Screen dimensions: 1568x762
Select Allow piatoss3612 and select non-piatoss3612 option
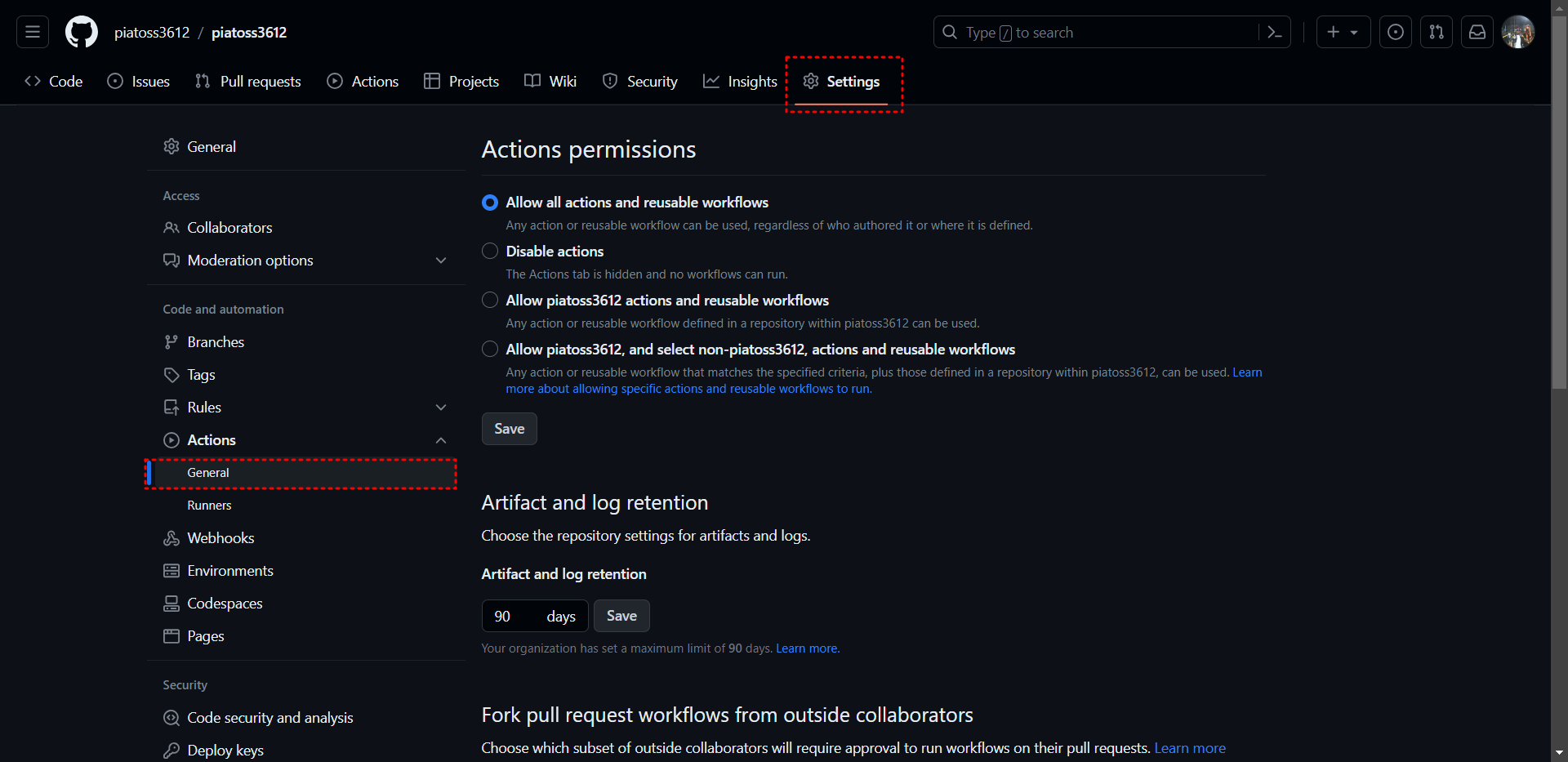pos(490,350)
